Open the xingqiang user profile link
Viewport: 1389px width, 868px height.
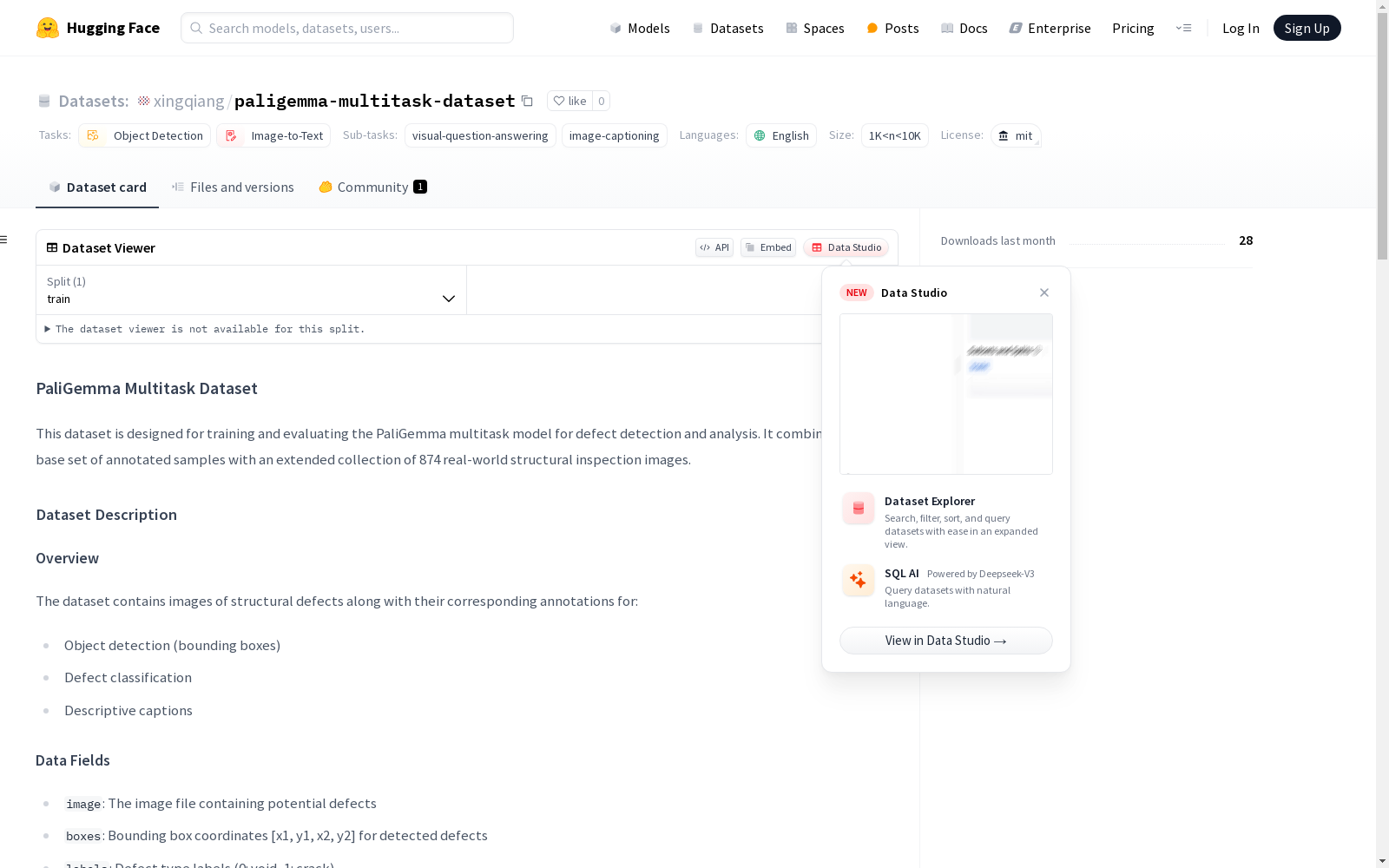(x=189, y=101)
